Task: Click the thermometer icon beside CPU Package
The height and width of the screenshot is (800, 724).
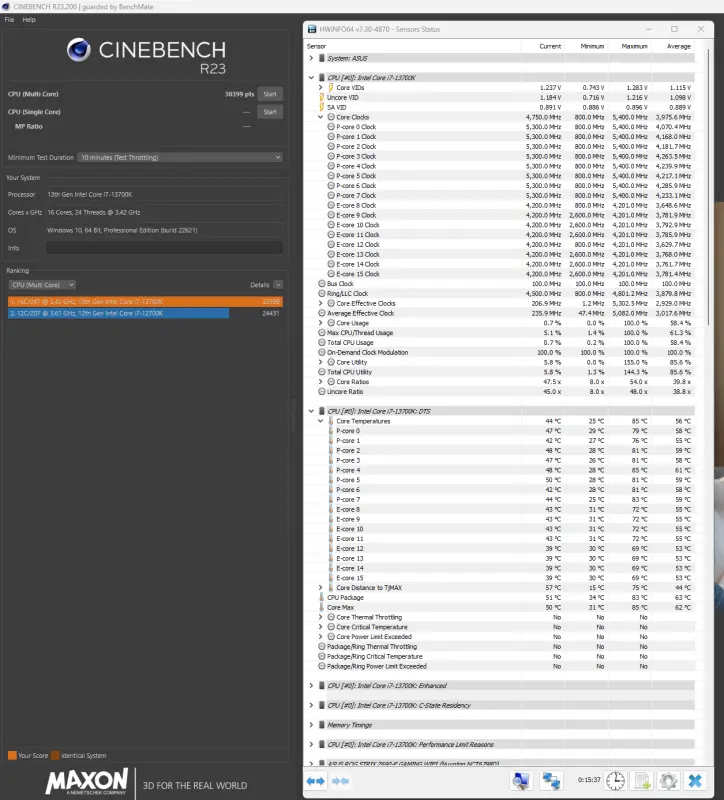Action: coord(321,597)
